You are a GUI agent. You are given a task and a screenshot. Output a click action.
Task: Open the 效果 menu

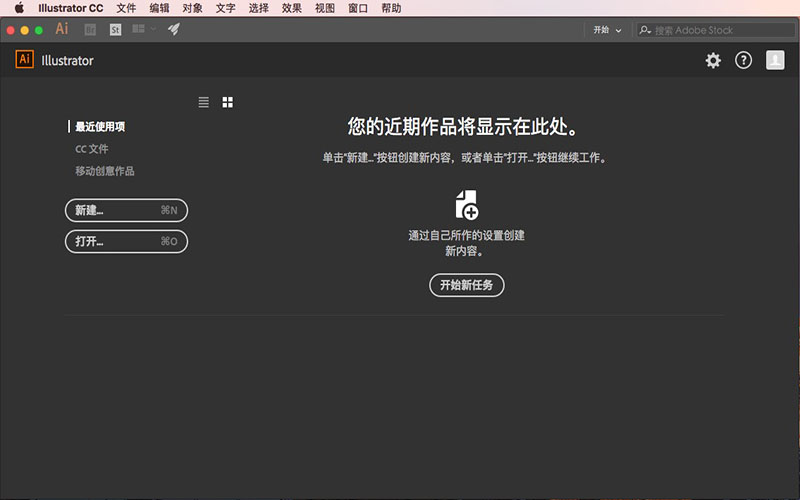click(x=292, y=8)
